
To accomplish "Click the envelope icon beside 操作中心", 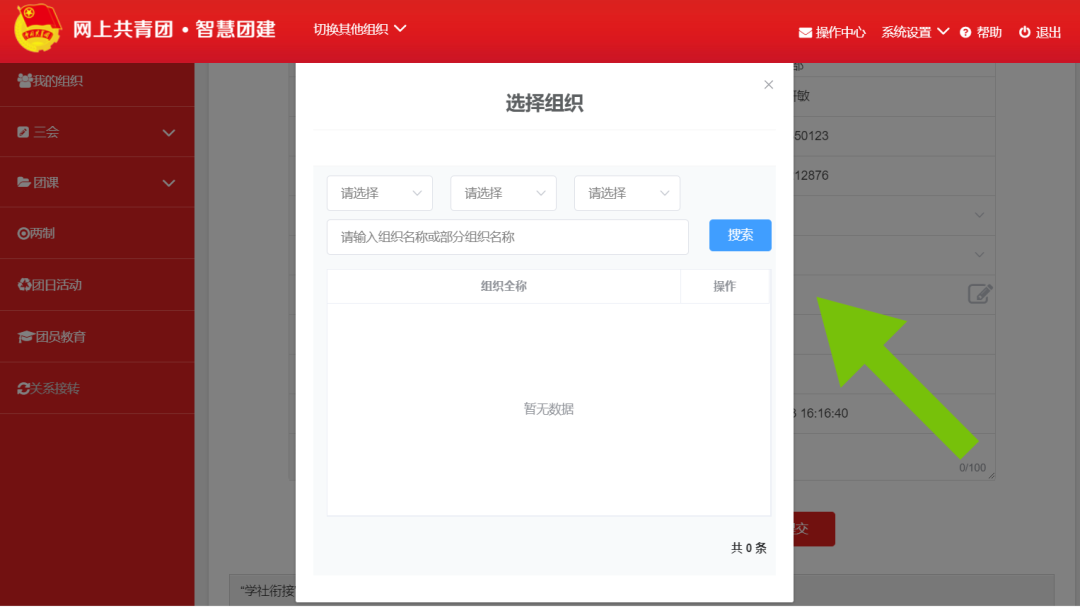I will (x=804, y=32).
